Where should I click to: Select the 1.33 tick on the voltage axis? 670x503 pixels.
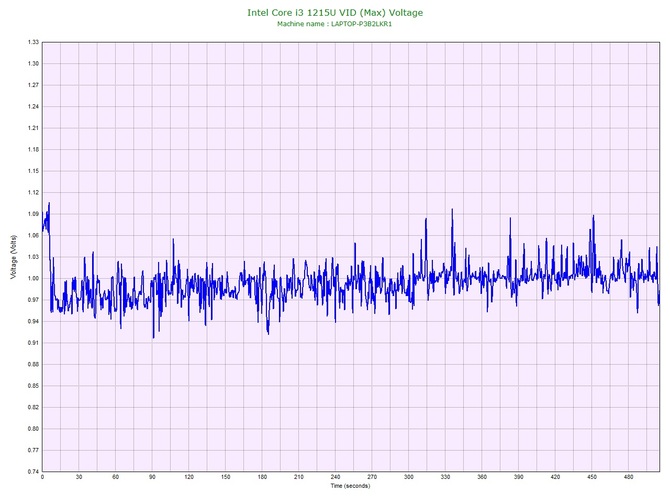click(x=33, y=43)
